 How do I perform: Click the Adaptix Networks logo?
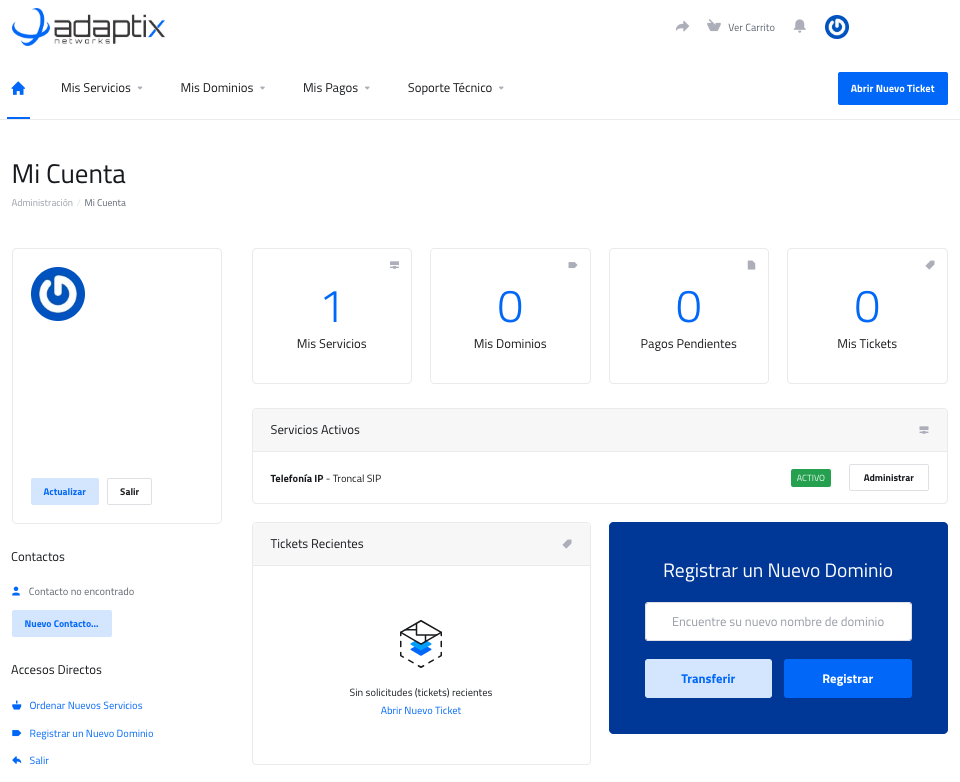coord(88,27)
